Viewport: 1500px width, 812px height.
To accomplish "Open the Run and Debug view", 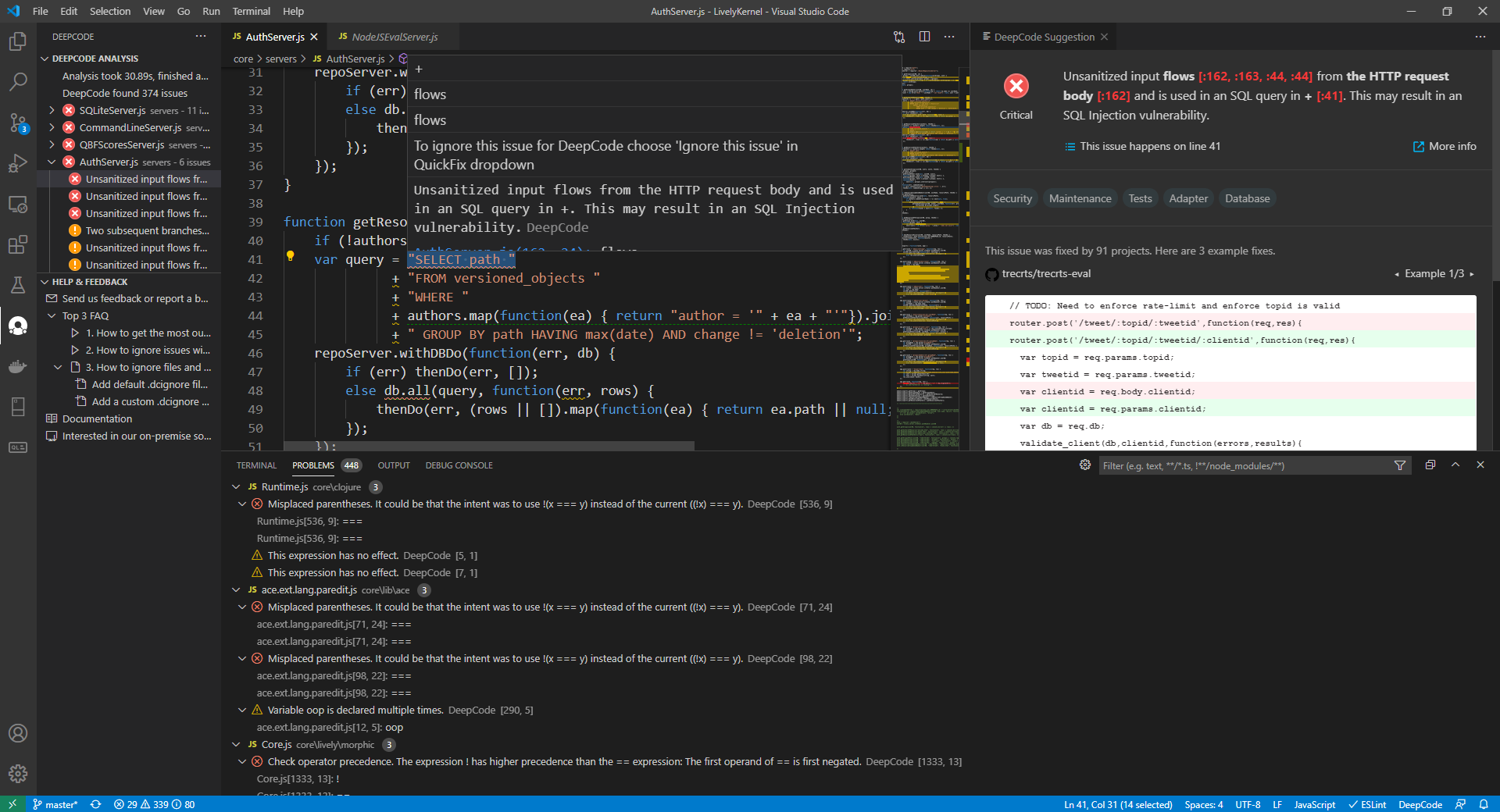I will coord(17,163).
